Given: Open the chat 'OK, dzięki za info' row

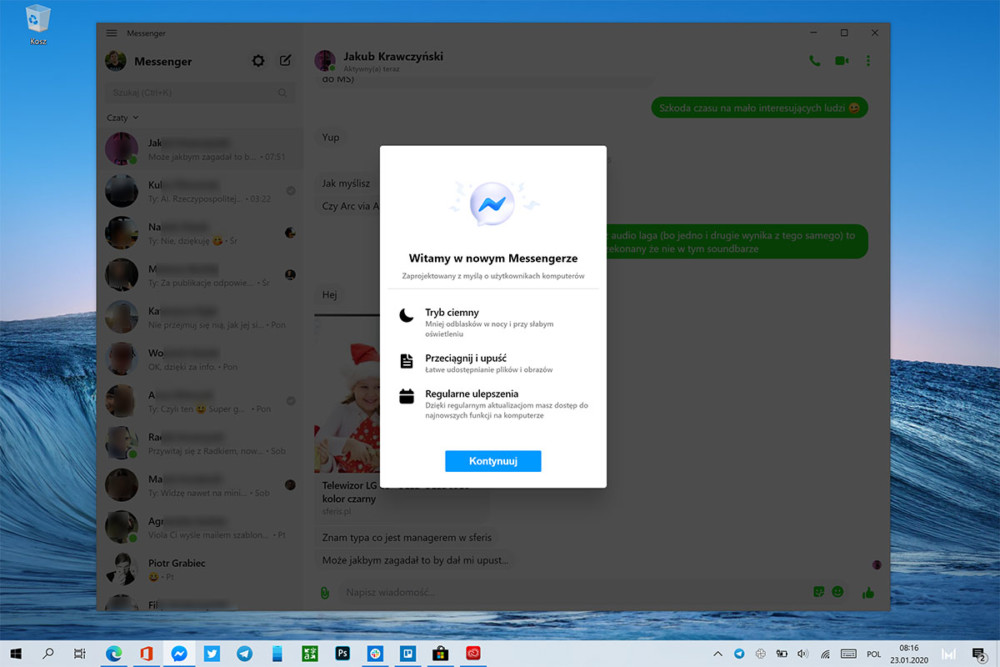Looking at the screenshot, I should pos(202,360).
